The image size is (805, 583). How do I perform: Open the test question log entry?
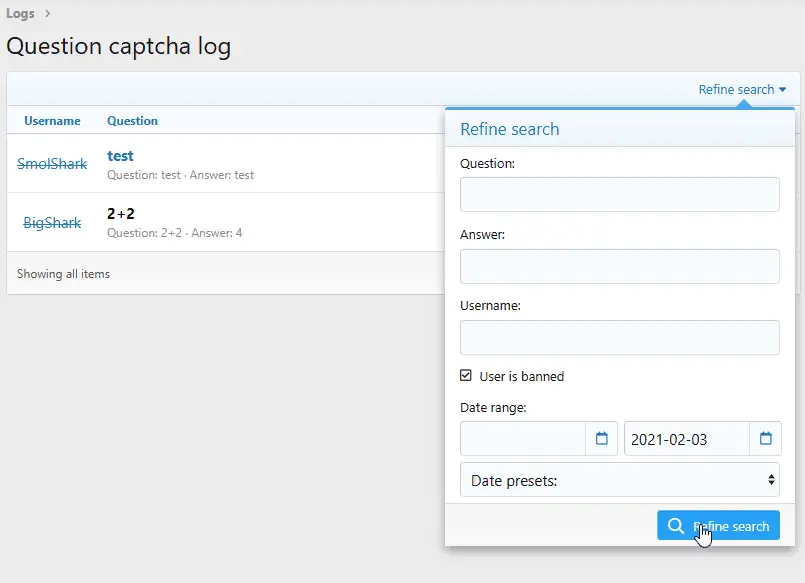(120, 156)
